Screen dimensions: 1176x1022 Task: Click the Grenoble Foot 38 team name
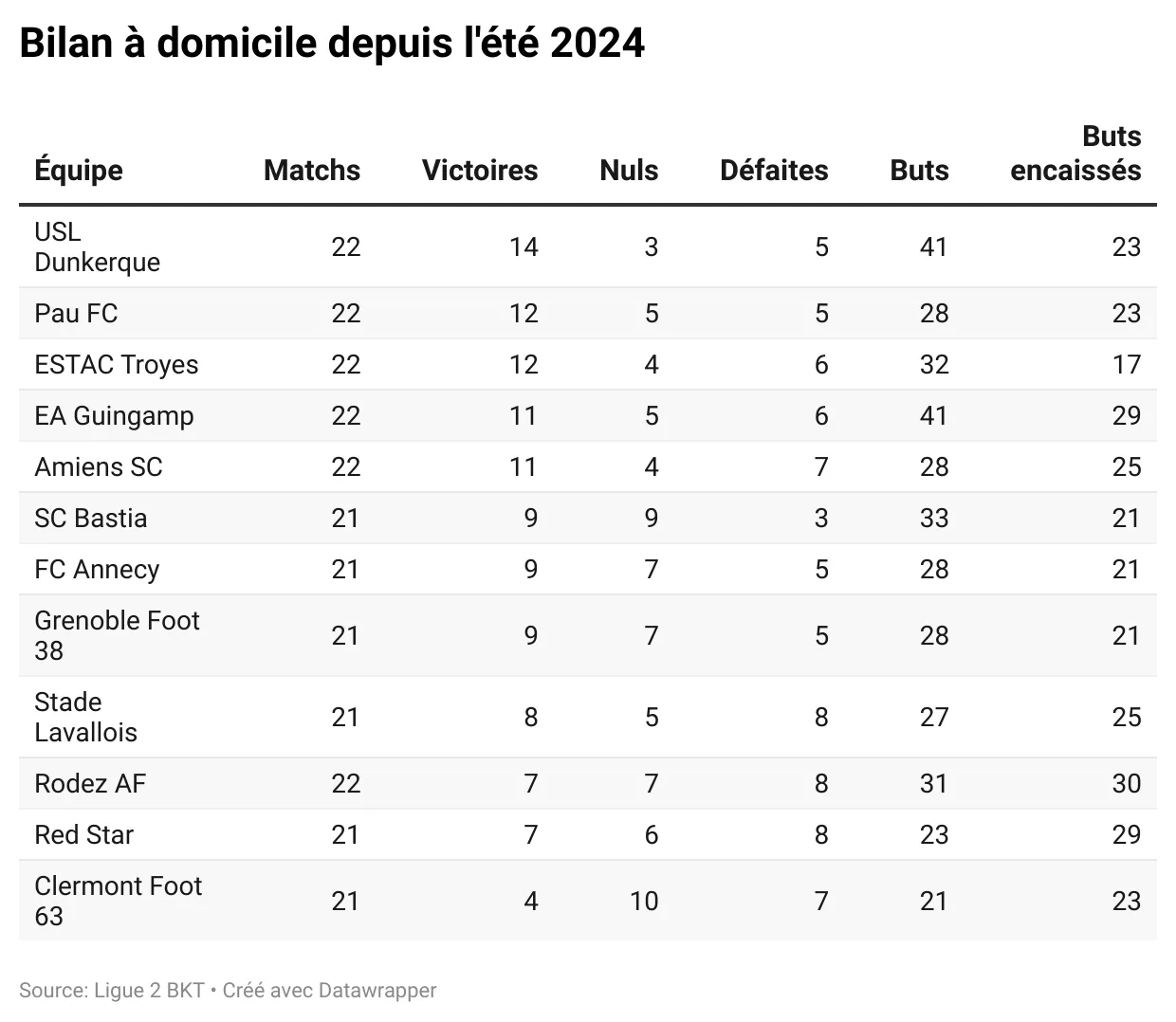tap(117, 635)
